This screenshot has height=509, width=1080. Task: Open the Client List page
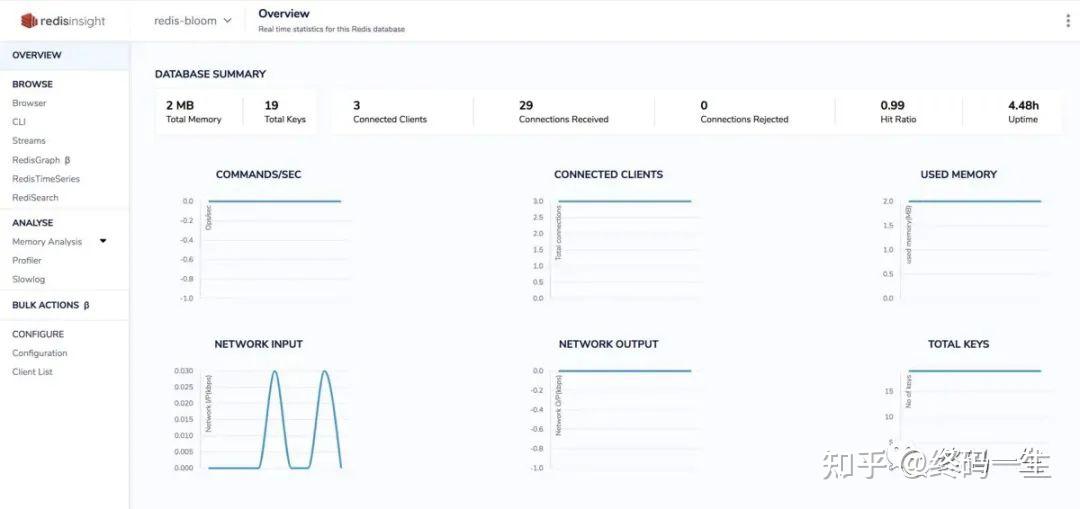coord(32,372)
